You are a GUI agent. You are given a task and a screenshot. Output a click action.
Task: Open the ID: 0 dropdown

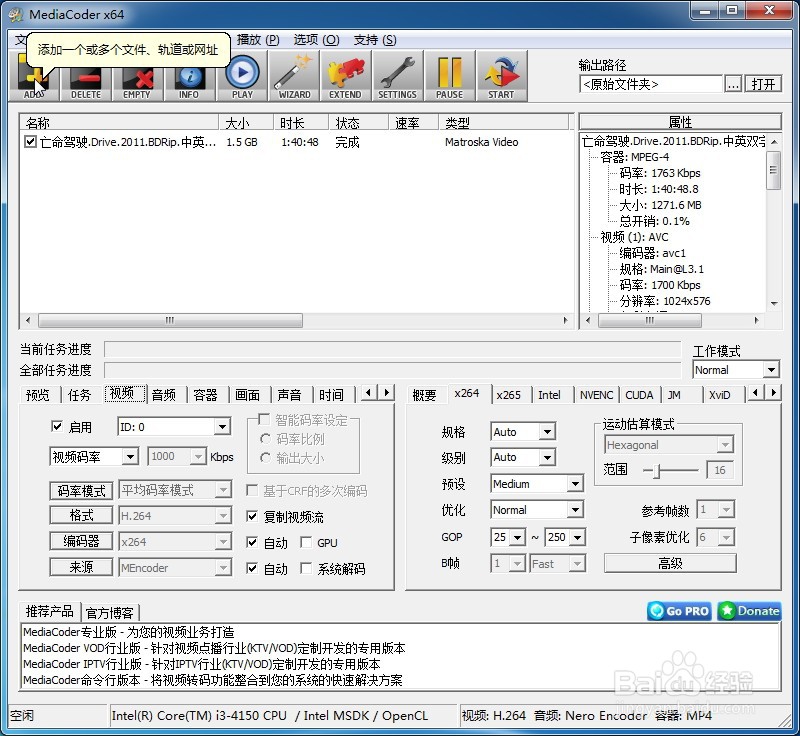click(222, 427)
